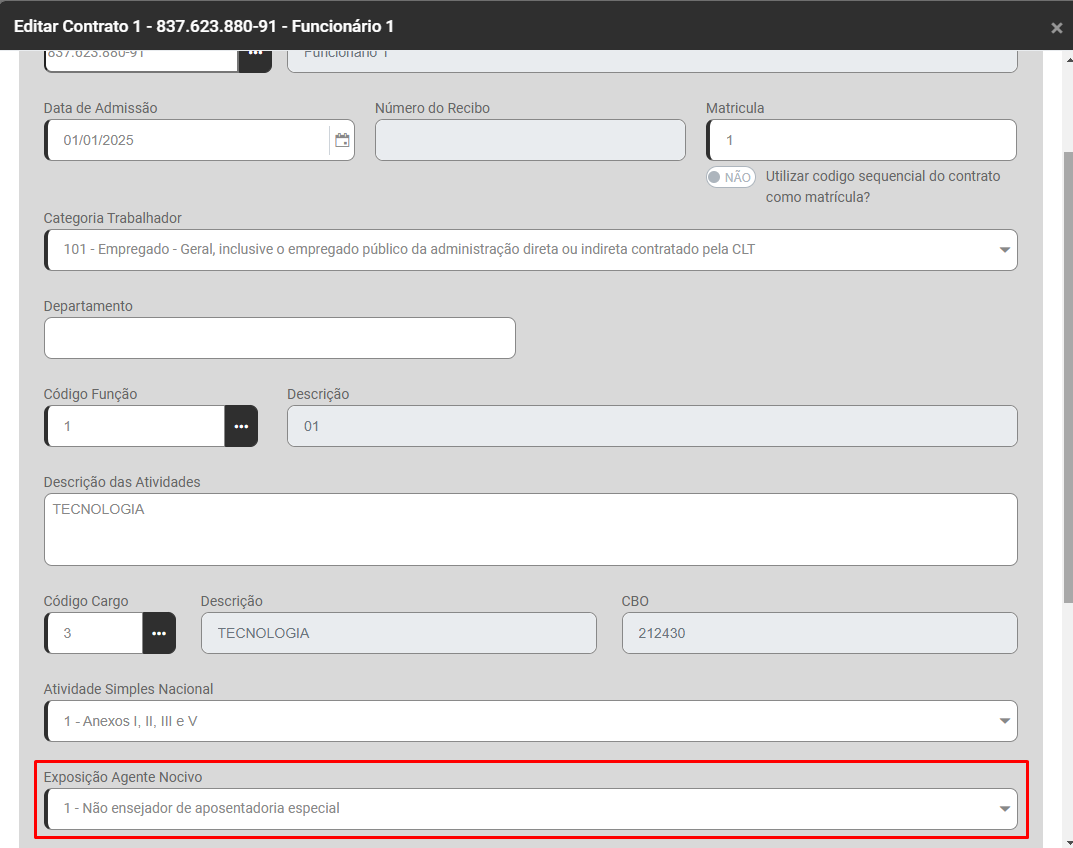Click the calendar icon in Data de Admissão
Screen dimensions: 1073x848
(x=342, y=140)
